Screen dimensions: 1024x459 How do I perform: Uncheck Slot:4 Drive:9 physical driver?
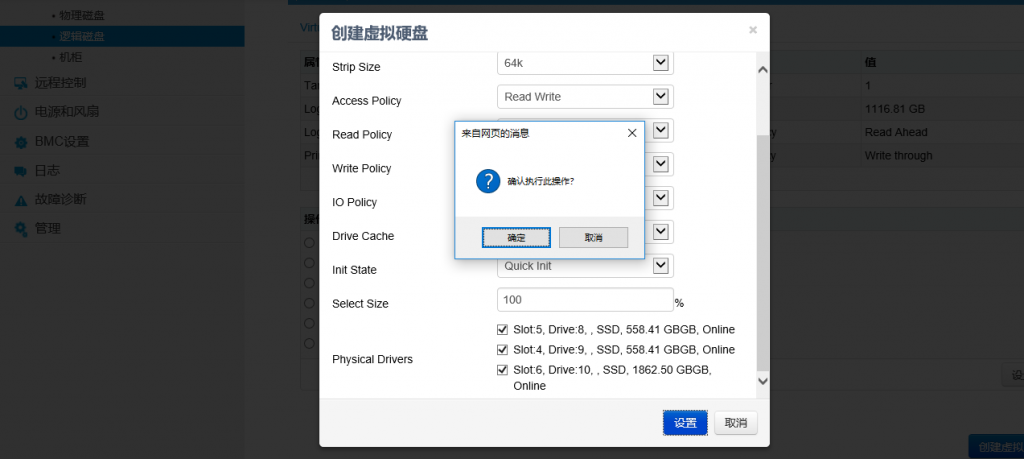[502, 350]
